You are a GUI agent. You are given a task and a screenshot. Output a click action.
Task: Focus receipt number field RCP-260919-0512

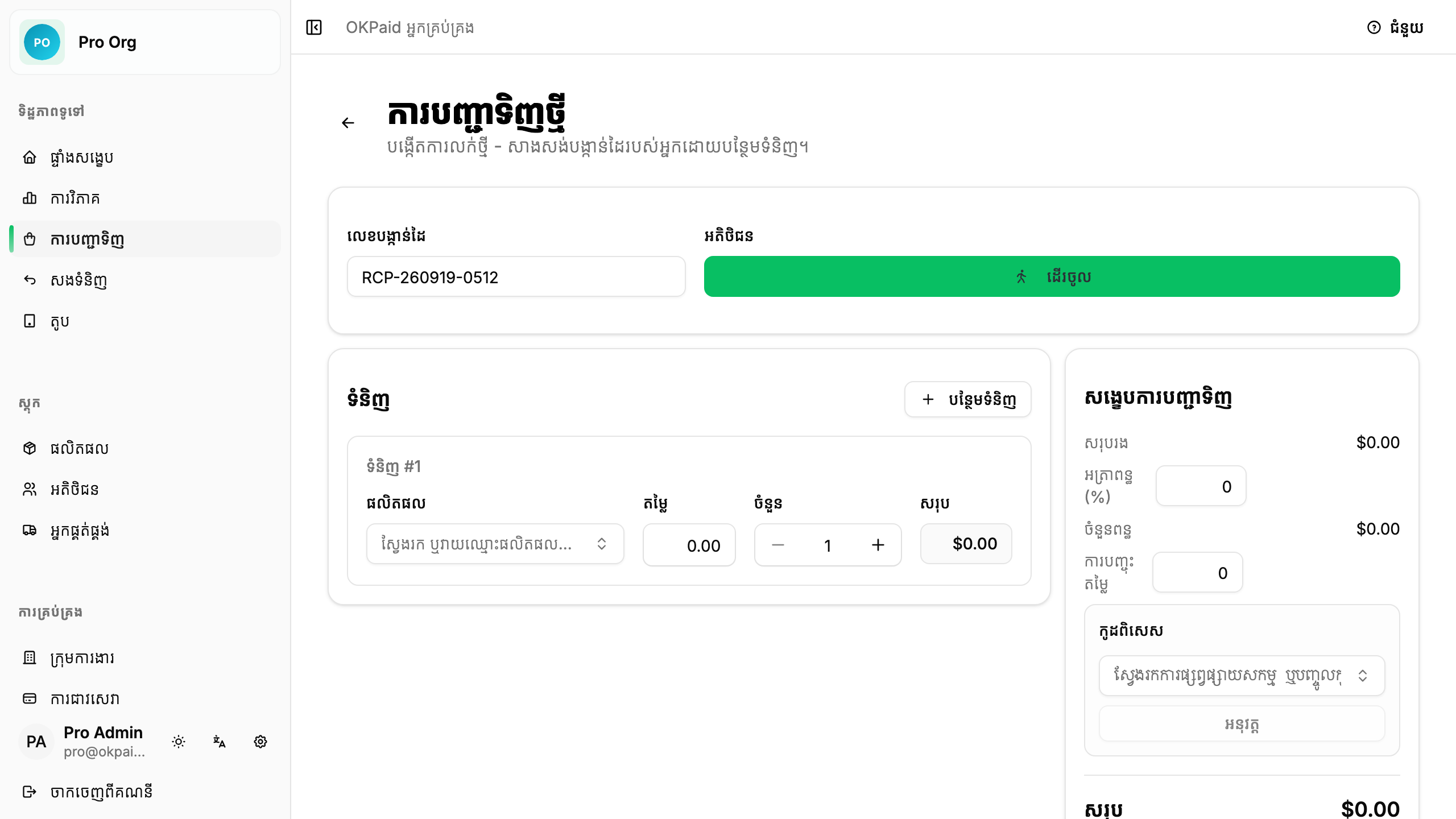click(516, 276)
